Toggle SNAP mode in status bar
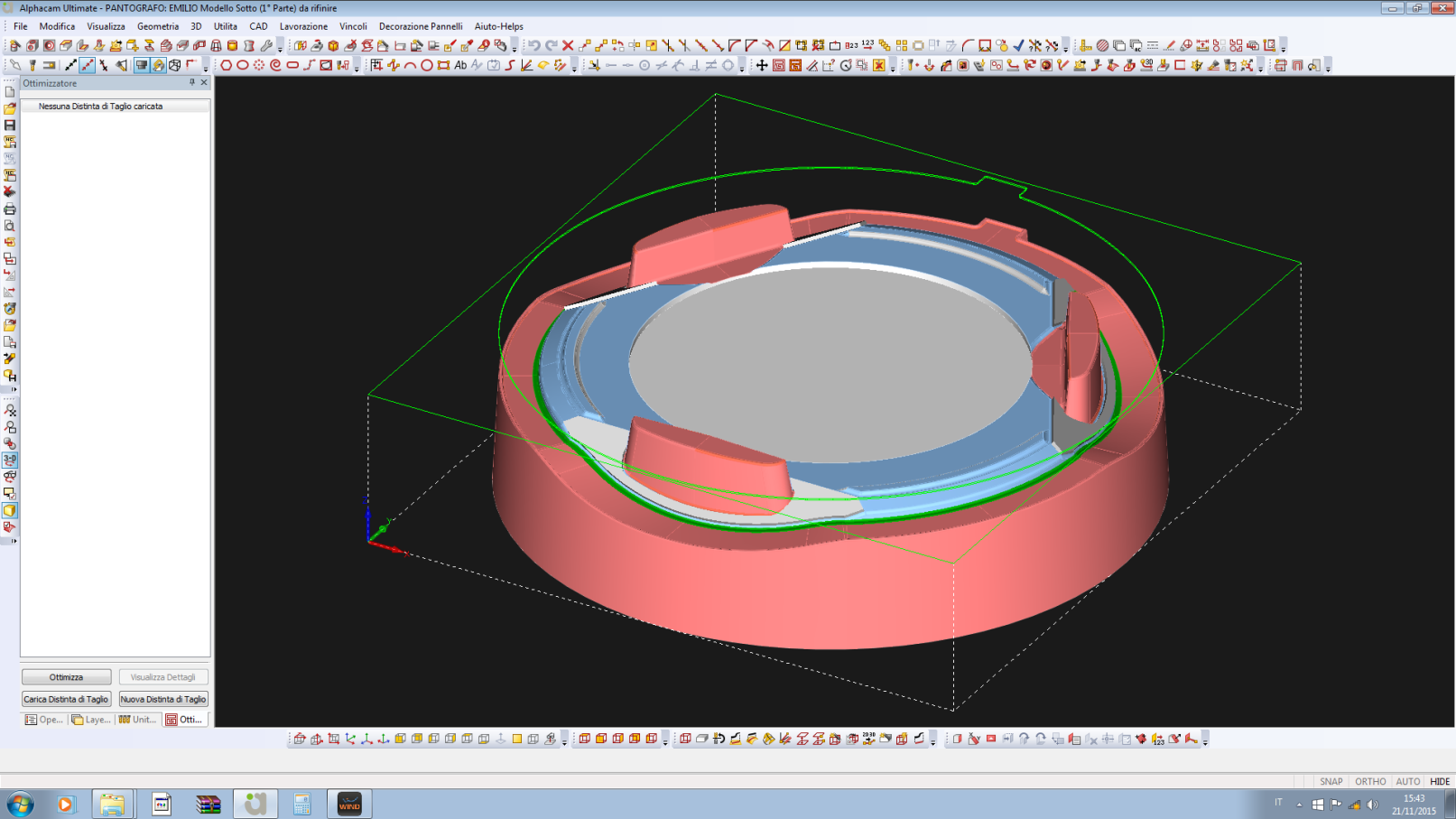Viewport: 1456px width, 819px height. tap(1331, 782)
